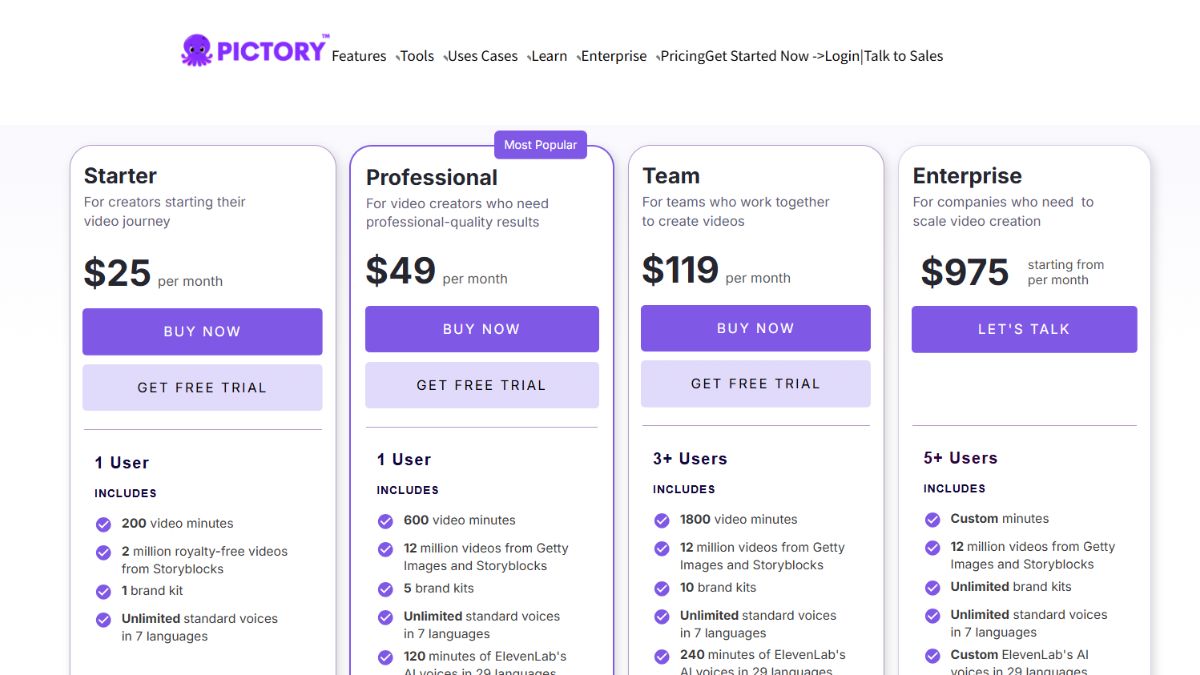Click the checkmark by 1 brand kit
The image size is (1200, 675).
coord(103,591)
